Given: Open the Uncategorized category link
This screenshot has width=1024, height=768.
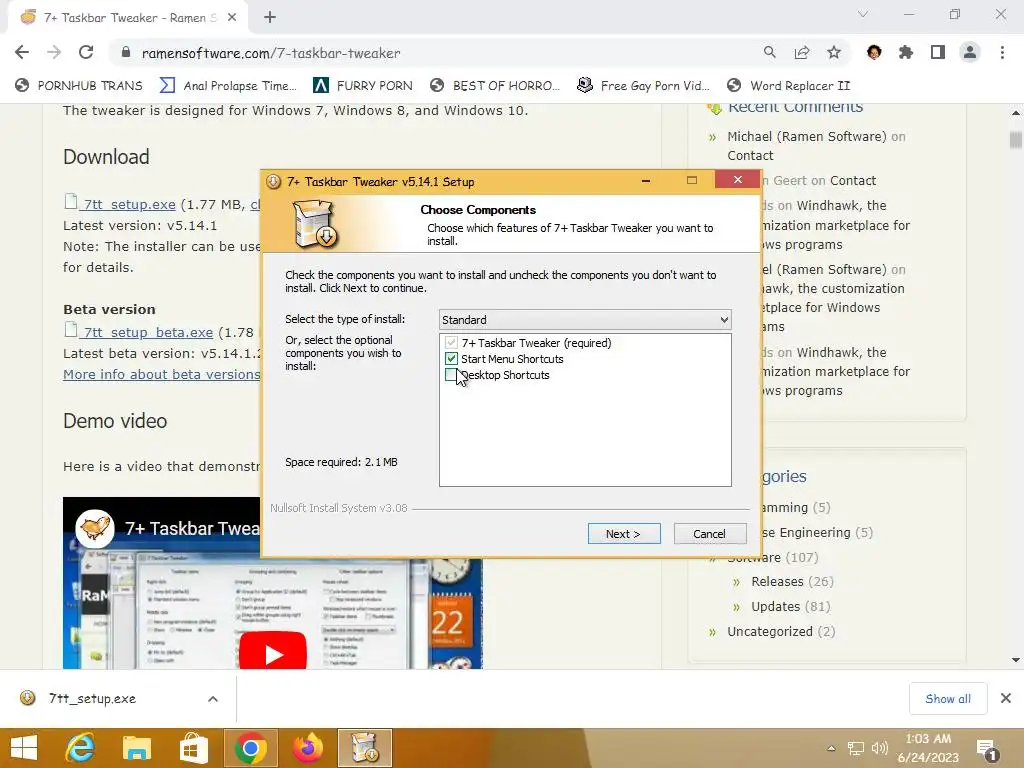Looking at the screenshot, I should pos(770,632).
